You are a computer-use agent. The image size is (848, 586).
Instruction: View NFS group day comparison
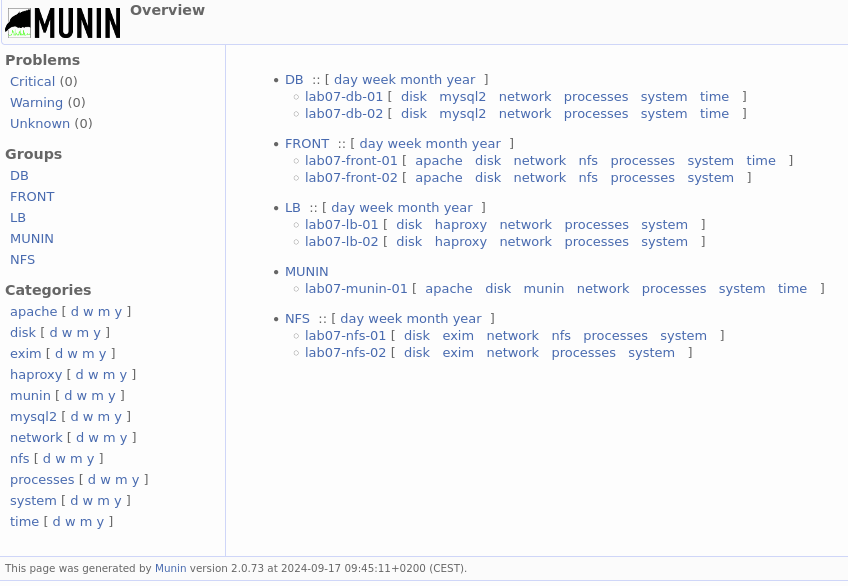pyautogui.click(x=353, y=319)
